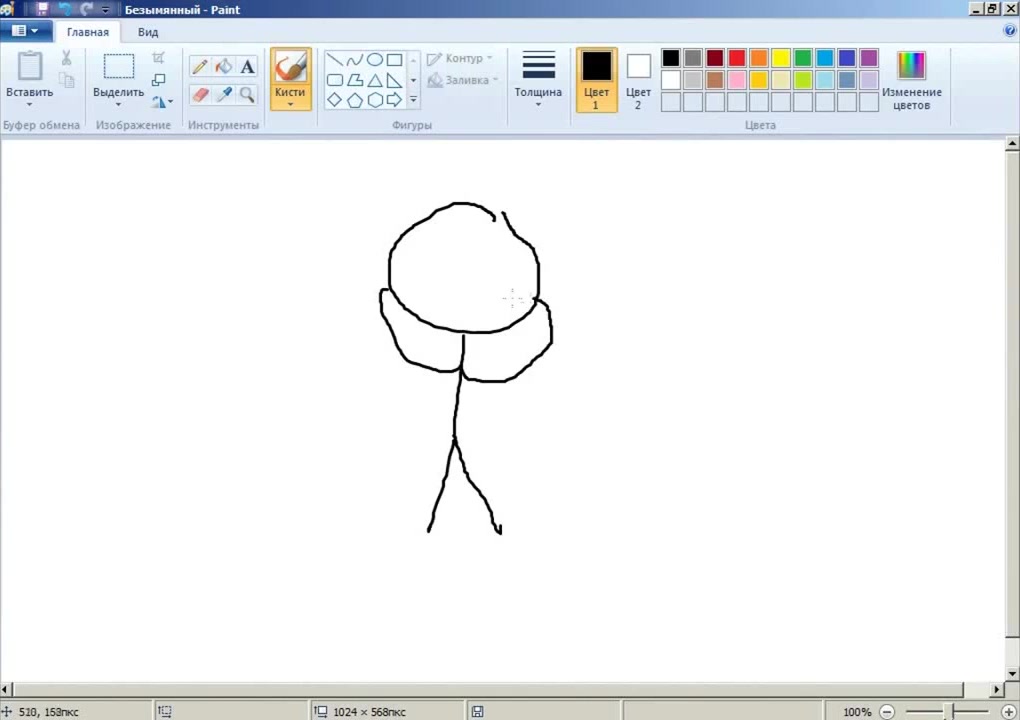The width and height of the screenshot is (1020, 720).
Task: Activate the Цвет 2 color slot
Action: (x=638, y=80)
